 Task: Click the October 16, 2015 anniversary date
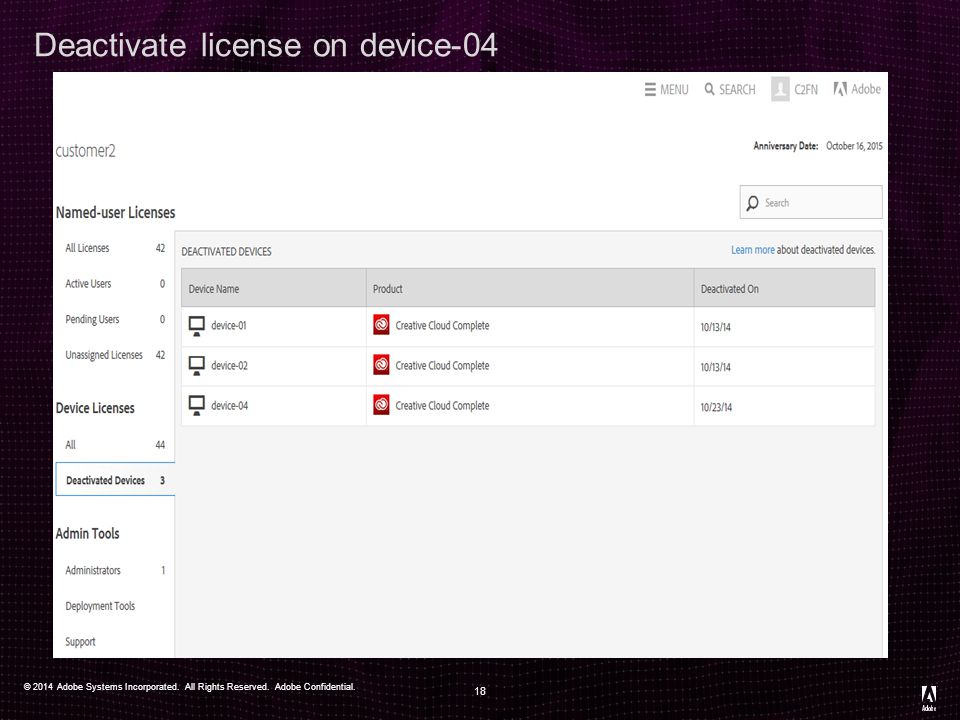coord(854,146)
